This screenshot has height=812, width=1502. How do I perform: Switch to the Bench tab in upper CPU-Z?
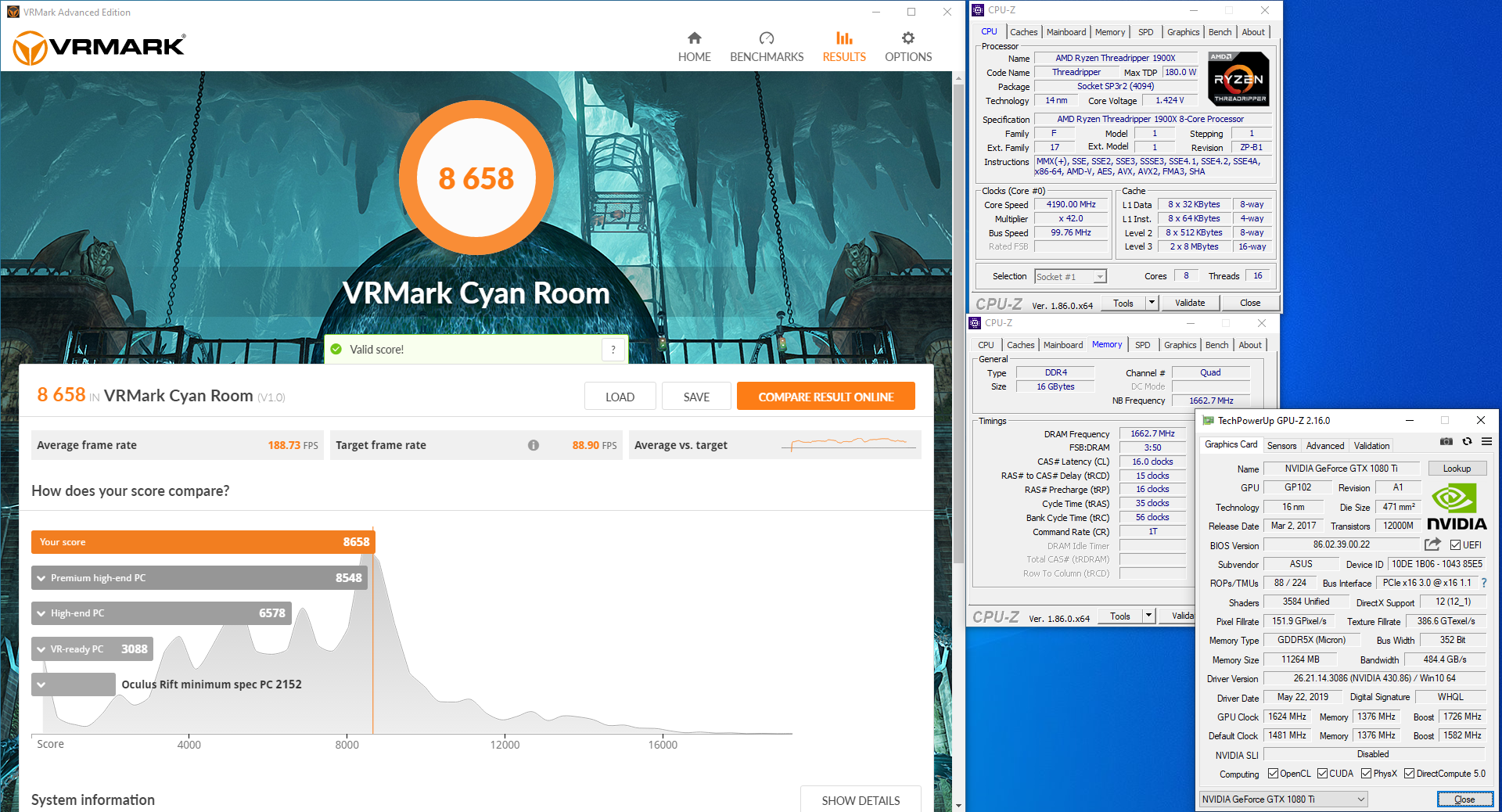(1220, 32)
